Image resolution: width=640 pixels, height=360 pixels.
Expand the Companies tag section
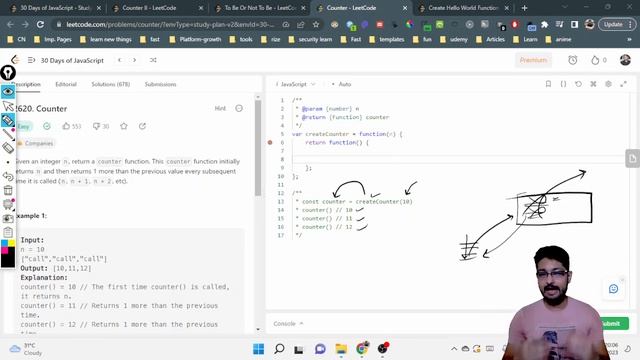coord(36,143)
